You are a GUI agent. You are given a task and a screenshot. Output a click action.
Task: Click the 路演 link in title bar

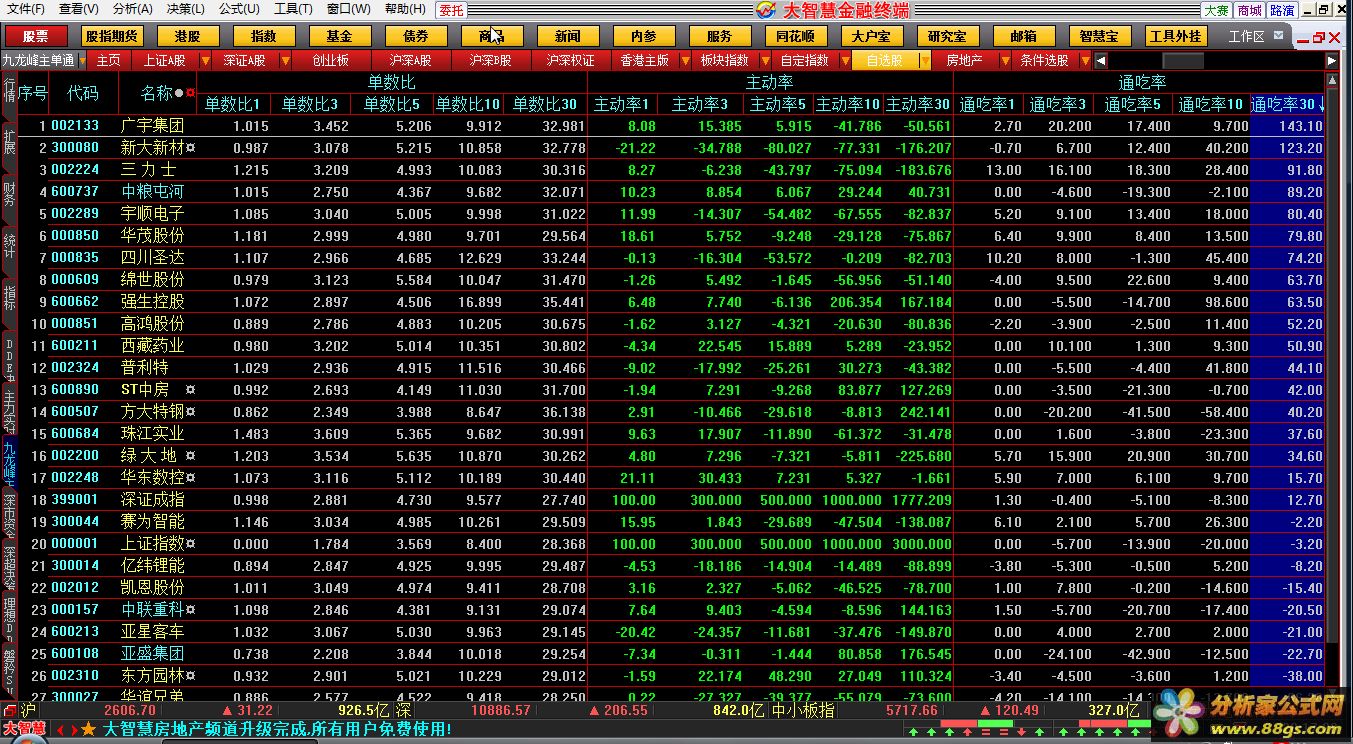tap(1282, 10)
